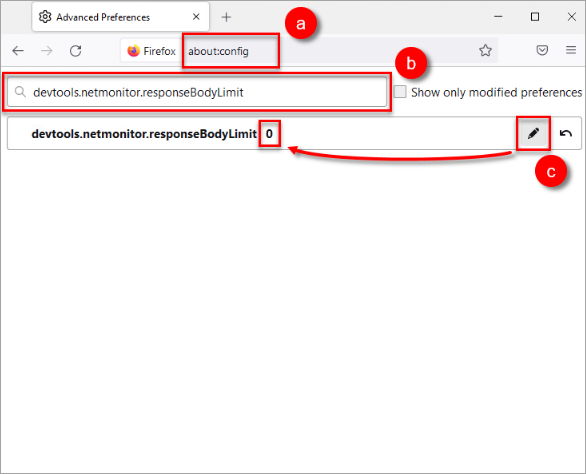The image size is (586, 474).
Task: Close the Firefox window
Action: tap(571, 17)
